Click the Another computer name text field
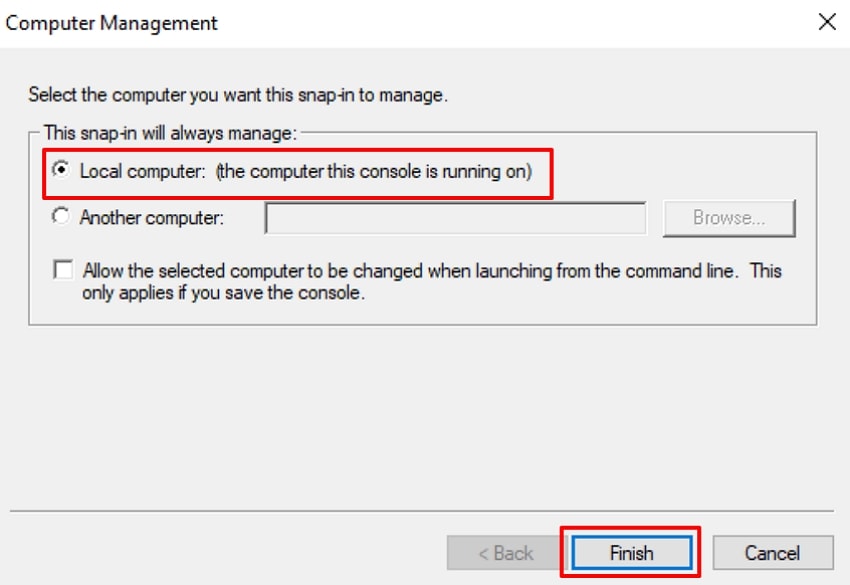Viewport: 850px width, 585px height. coord(455,217)
